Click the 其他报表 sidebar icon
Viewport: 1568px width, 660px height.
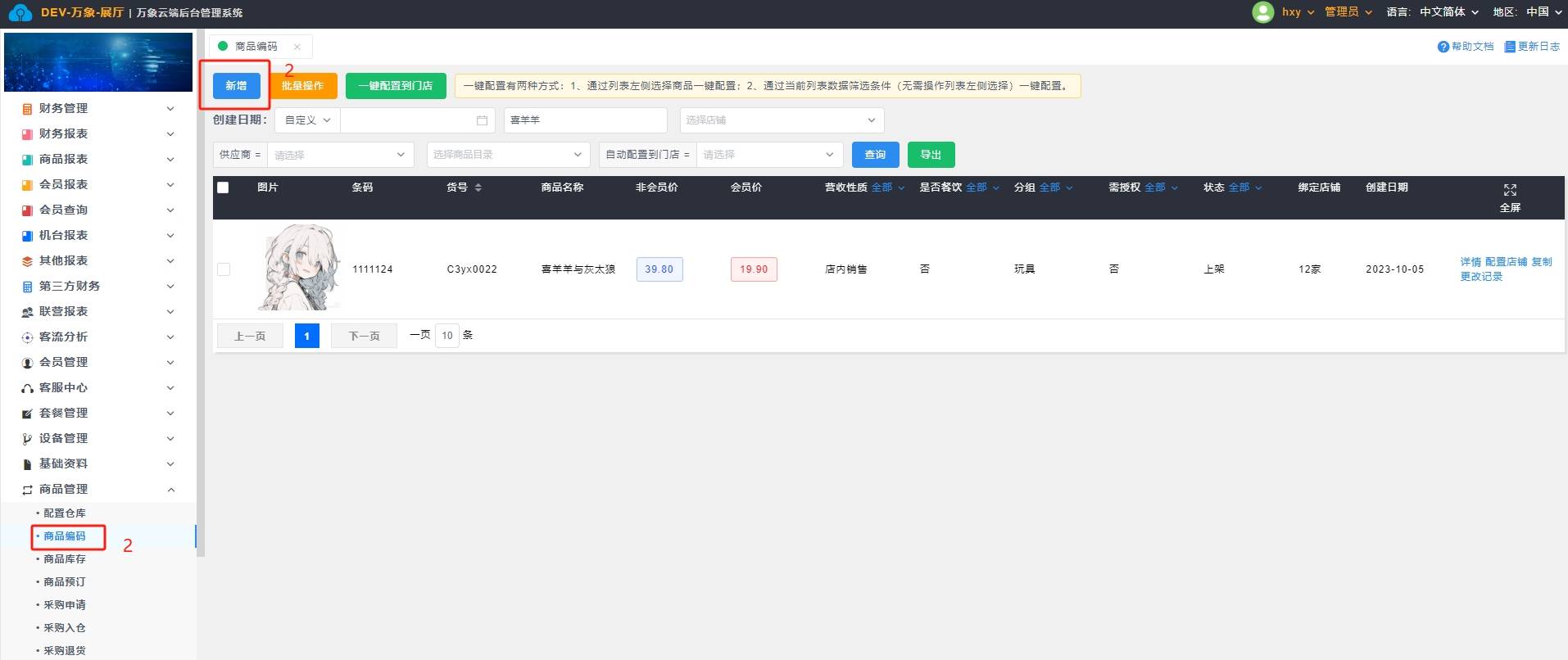click(x=27, y=261)
